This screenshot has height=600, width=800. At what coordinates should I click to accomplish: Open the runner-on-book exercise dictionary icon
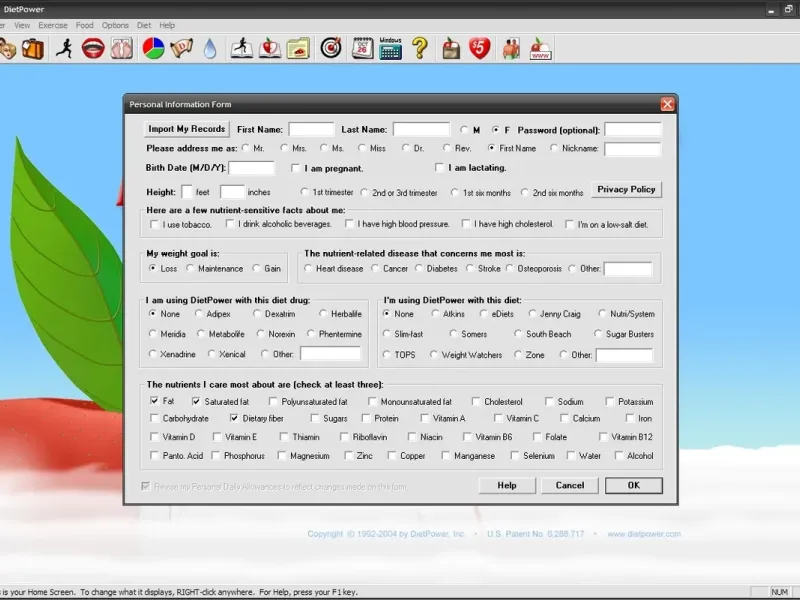(x=242, y=49)
